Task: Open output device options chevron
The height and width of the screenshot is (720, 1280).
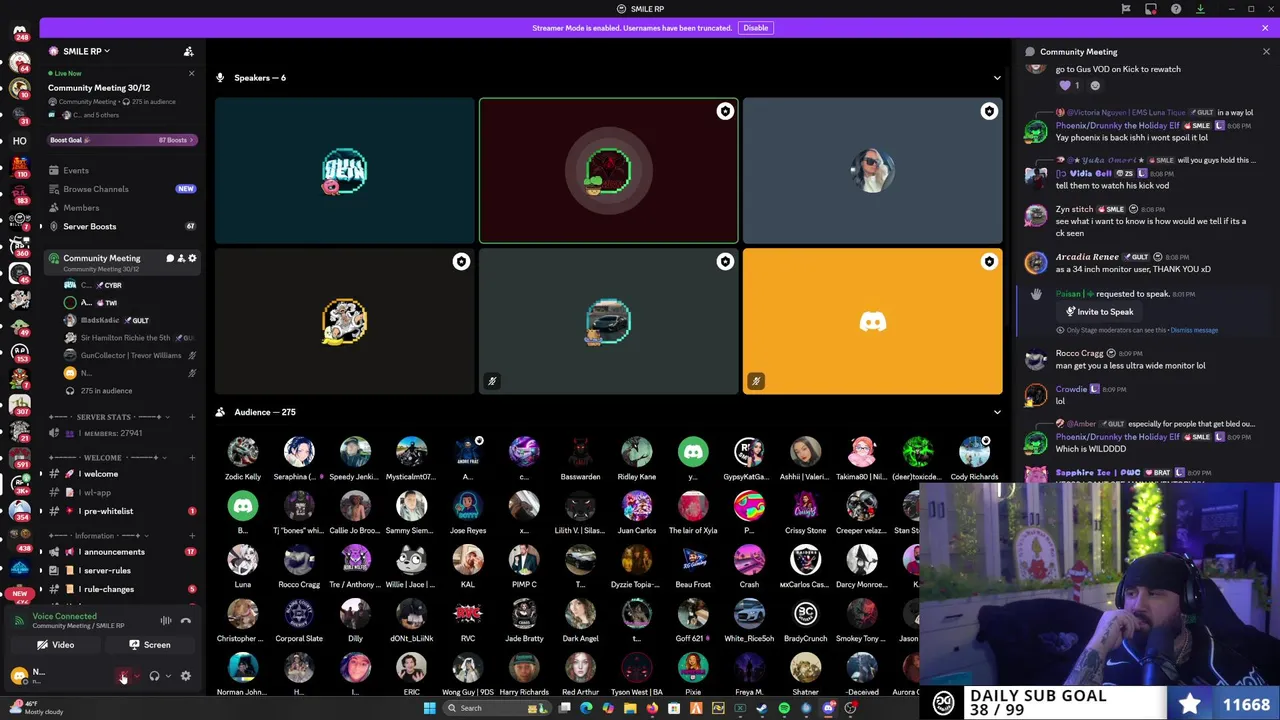Action: (x=168, y=677)
